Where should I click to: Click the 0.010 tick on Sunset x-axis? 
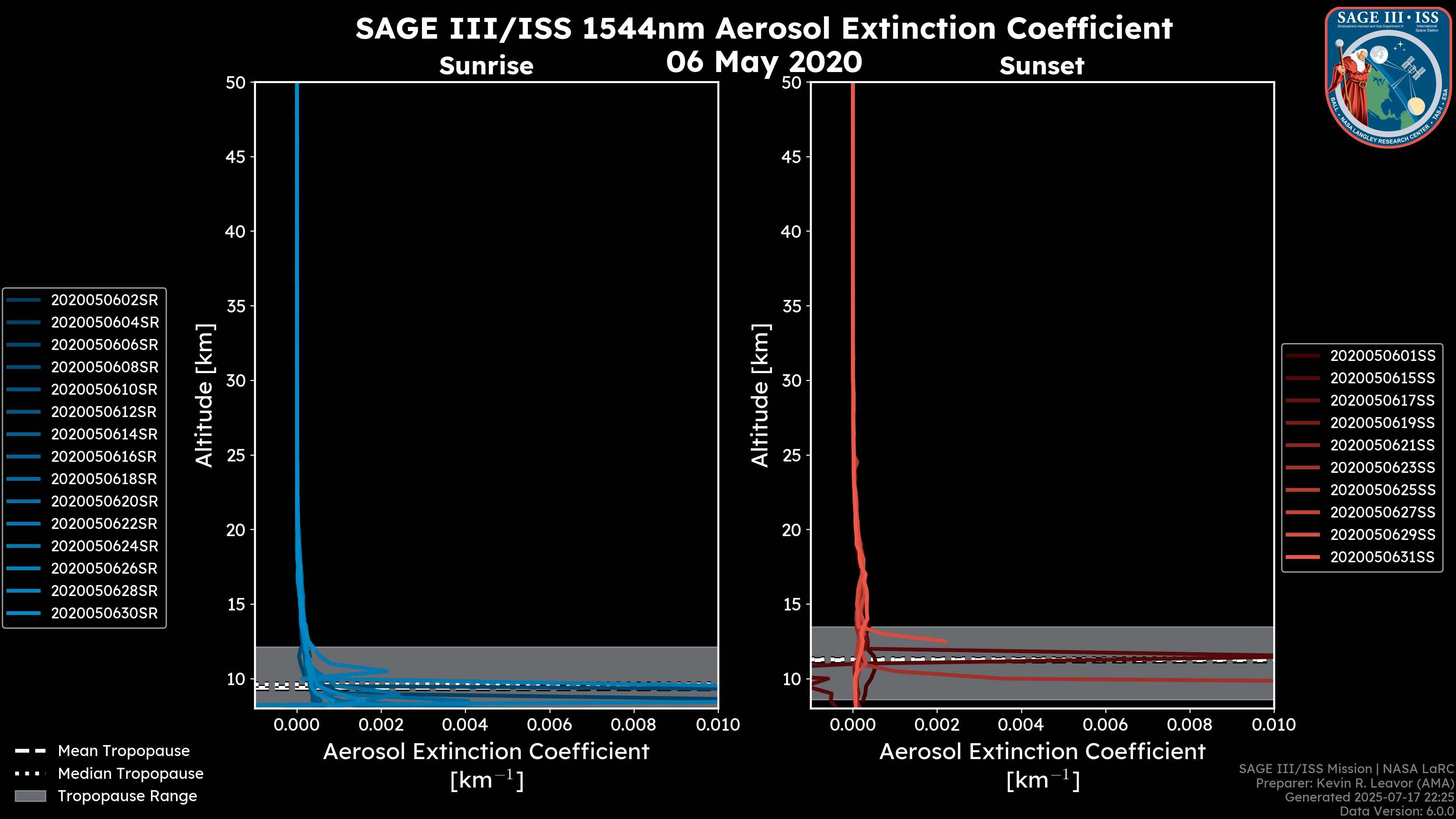pyautogui.click(x=1274, y=725)
